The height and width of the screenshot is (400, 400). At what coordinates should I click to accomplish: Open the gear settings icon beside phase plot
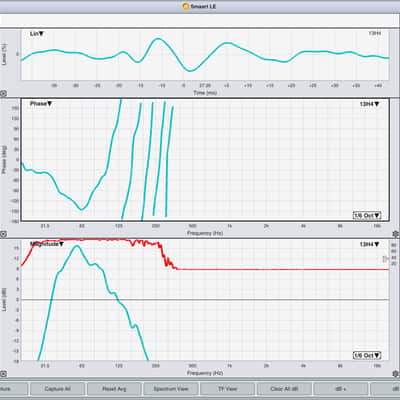396,234
